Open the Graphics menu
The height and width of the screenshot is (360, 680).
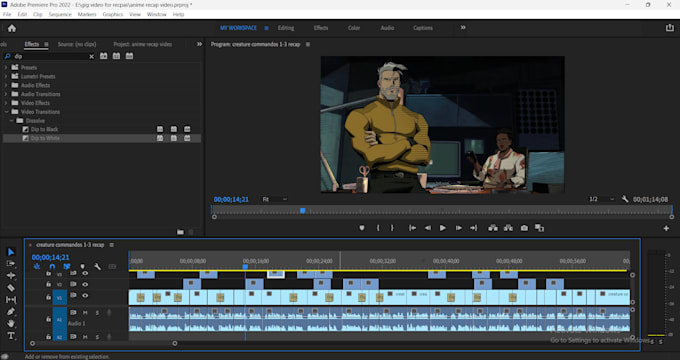click(x=113, y=14)
